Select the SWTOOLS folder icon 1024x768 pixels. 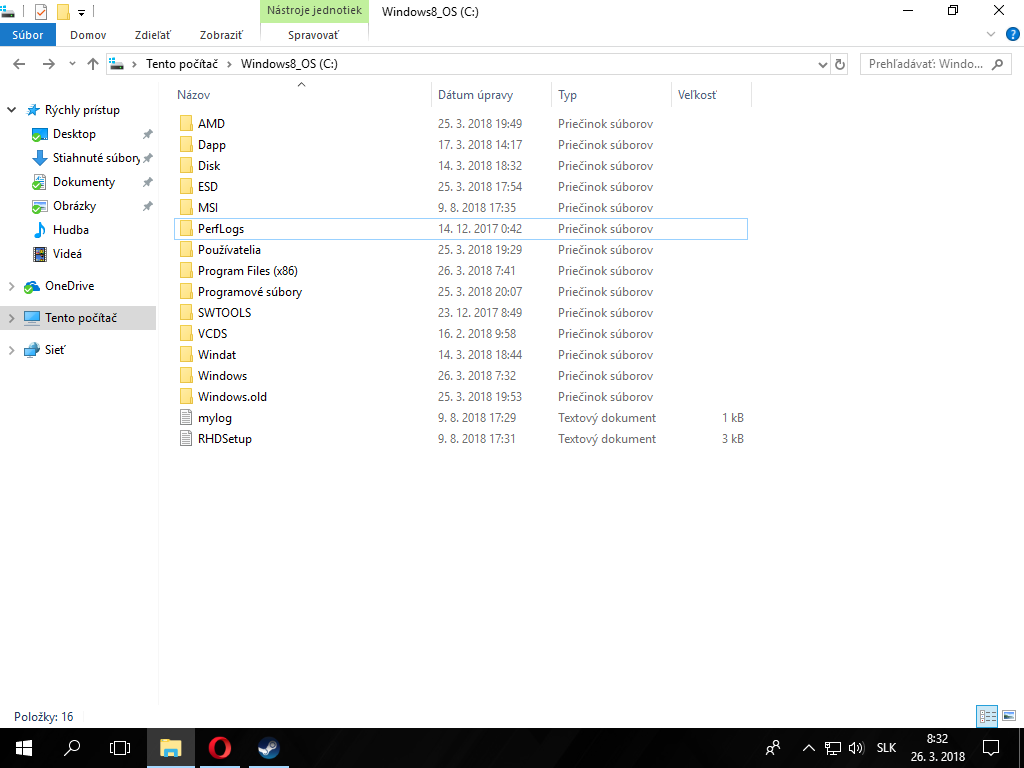pyautogui.click(x=186, y=313)
